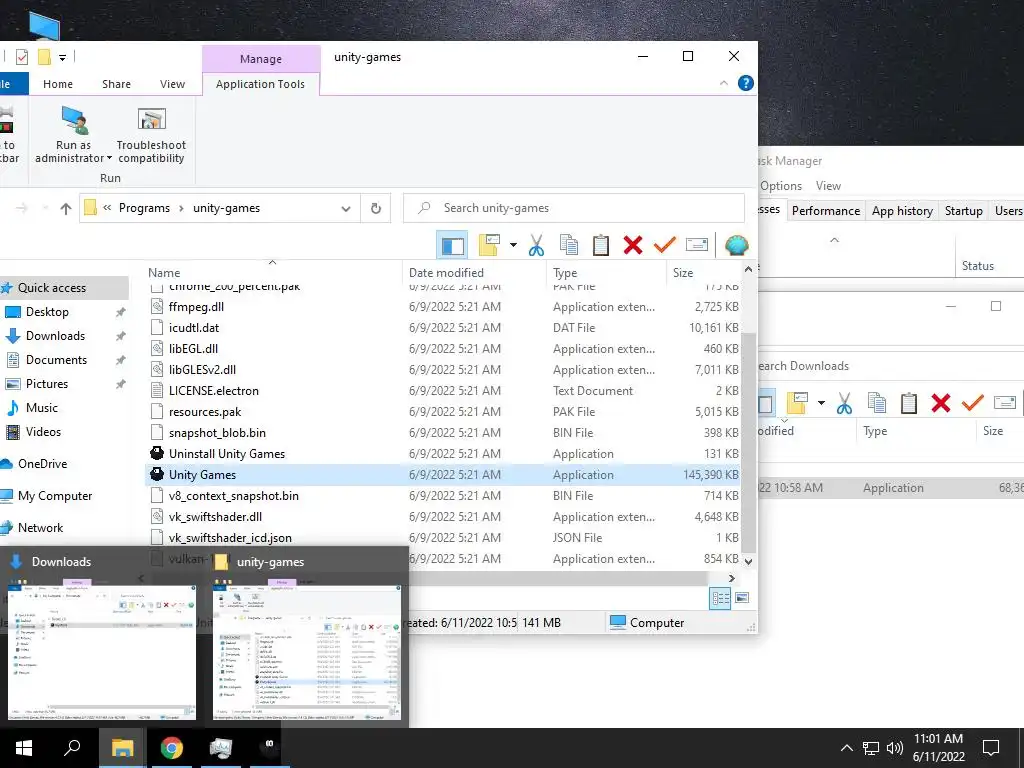Click the Cut scissors icon in unity-games window
Screen dimensions: 1024x768
pyautogui.click(x=536, y=246)
